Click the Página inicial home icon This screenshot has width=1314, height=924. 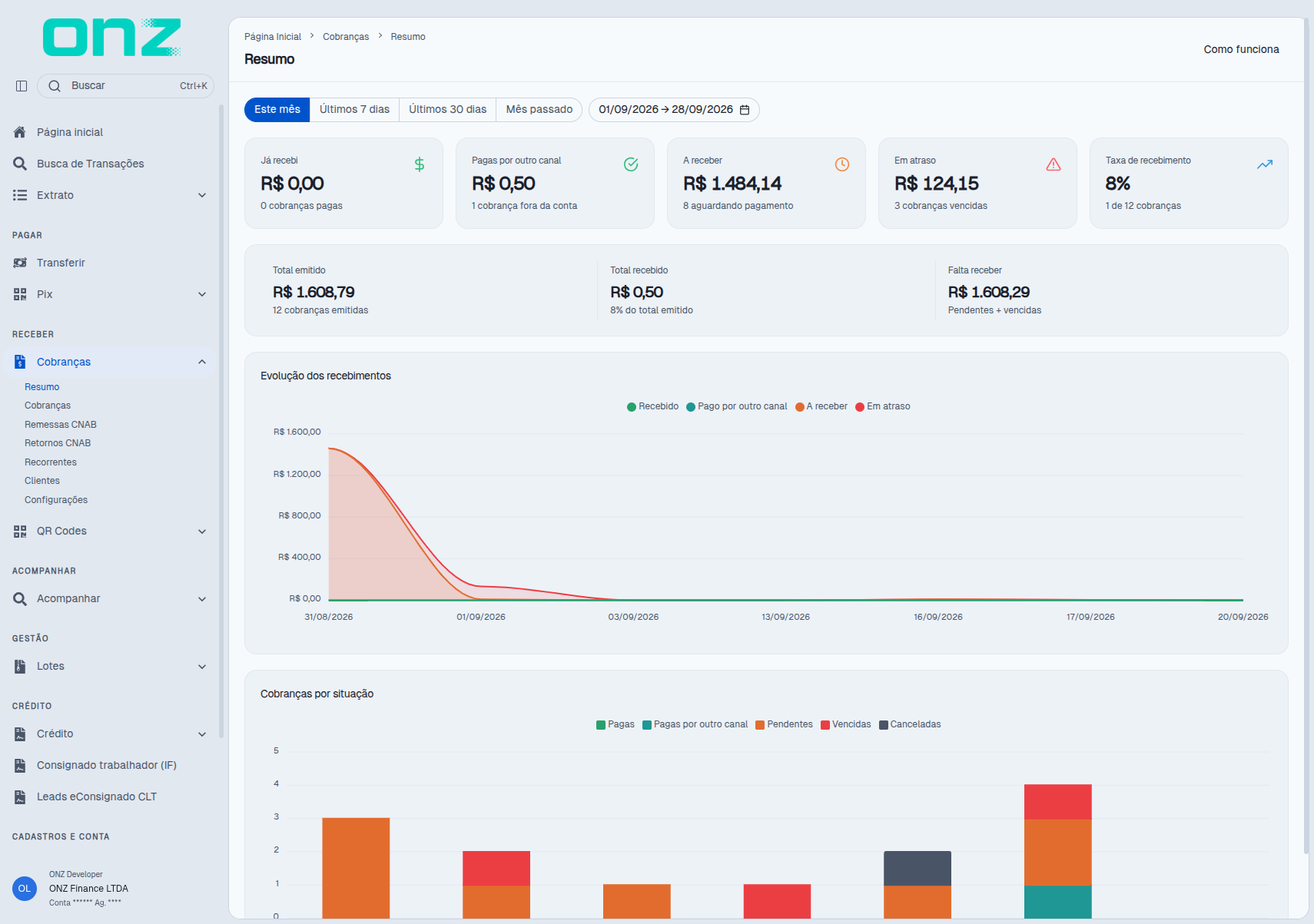point(20,132)
